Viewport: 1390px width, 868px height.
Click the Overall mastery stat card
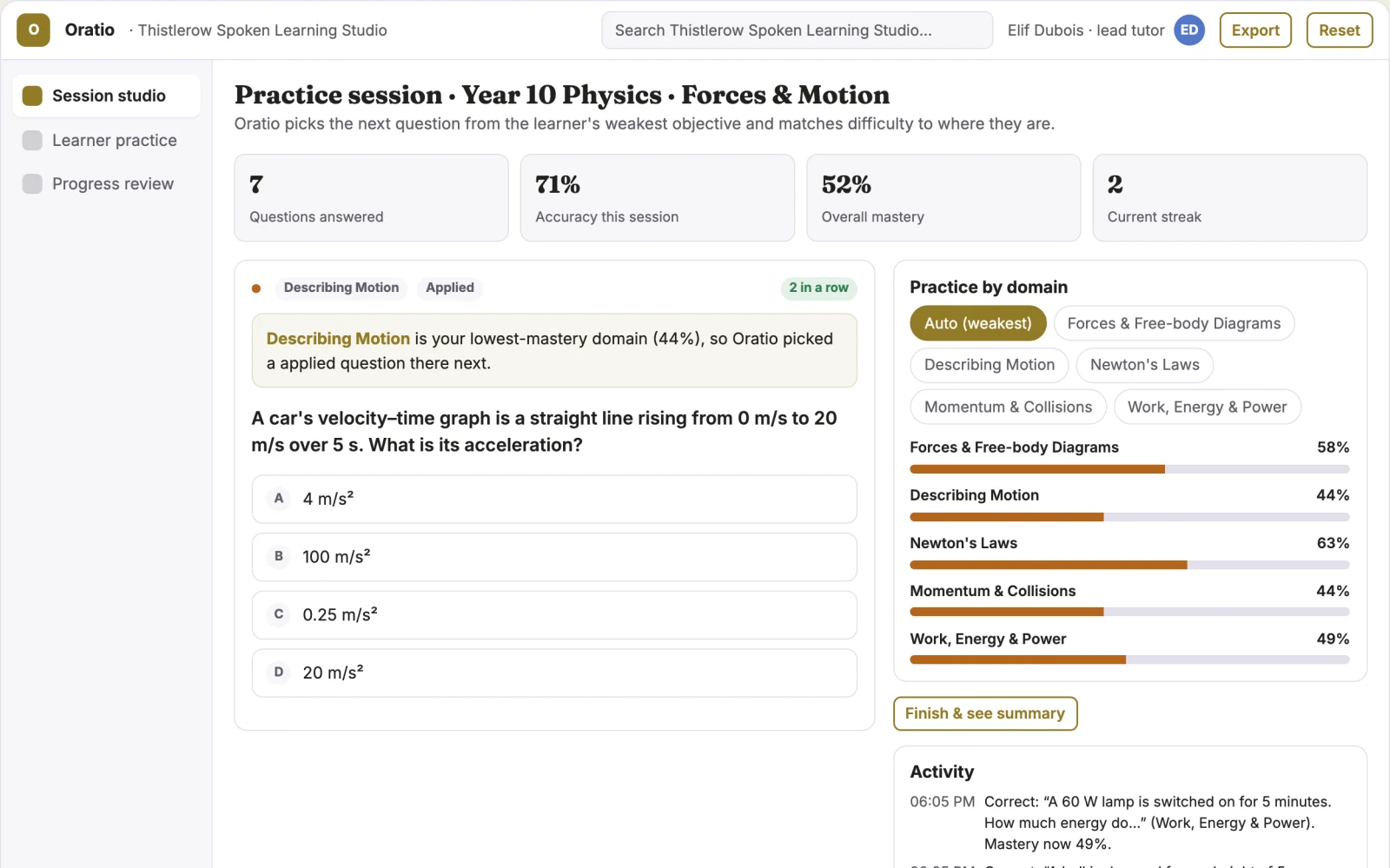pyautogui.click(x=943, y=198)
